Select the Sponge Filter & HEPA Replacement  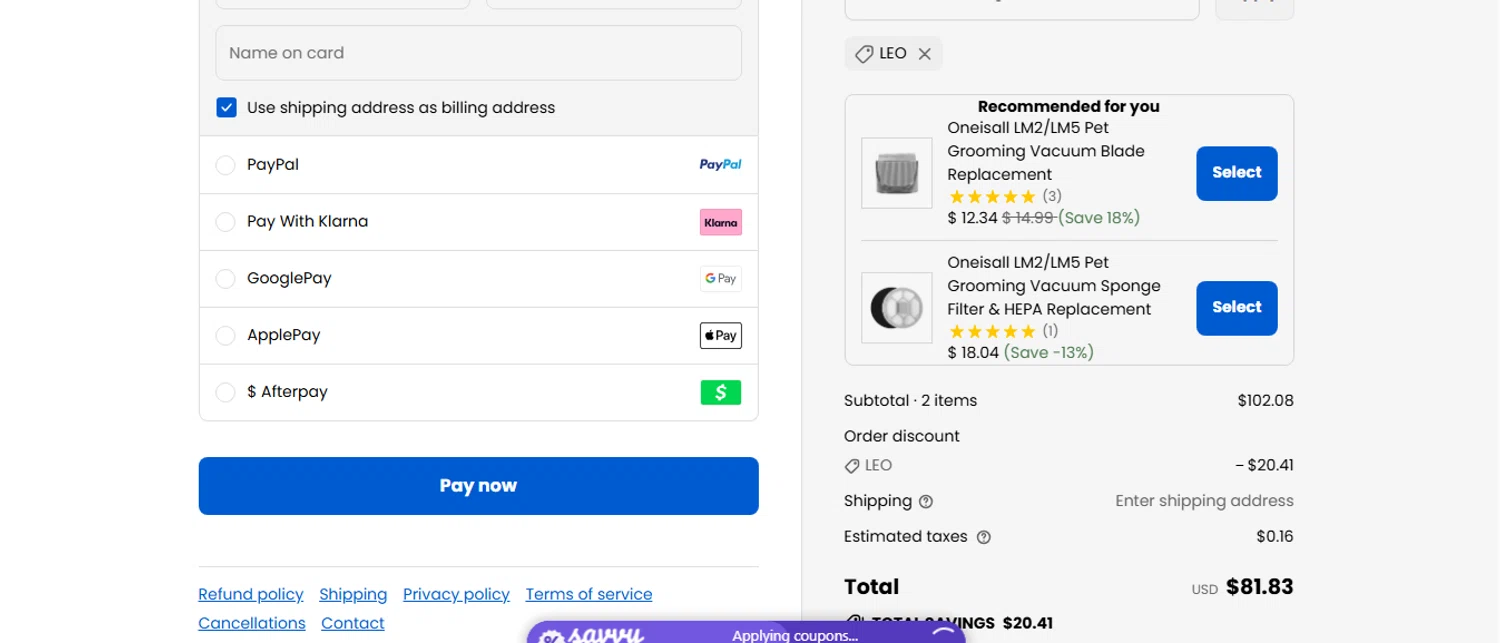click(x=1236, y=308)
